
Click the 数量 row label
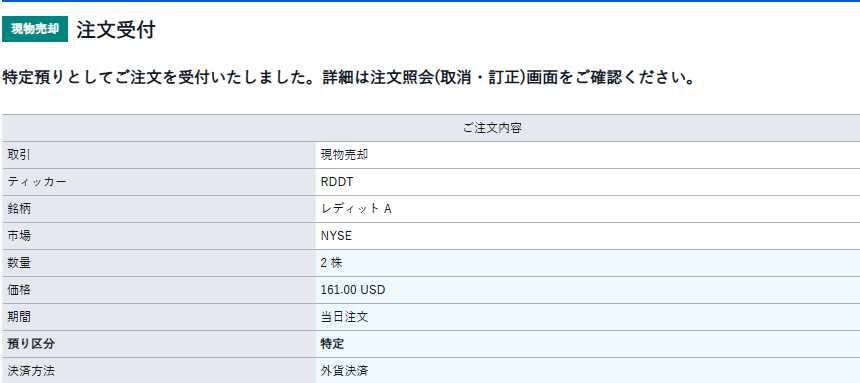pos(19,263)
